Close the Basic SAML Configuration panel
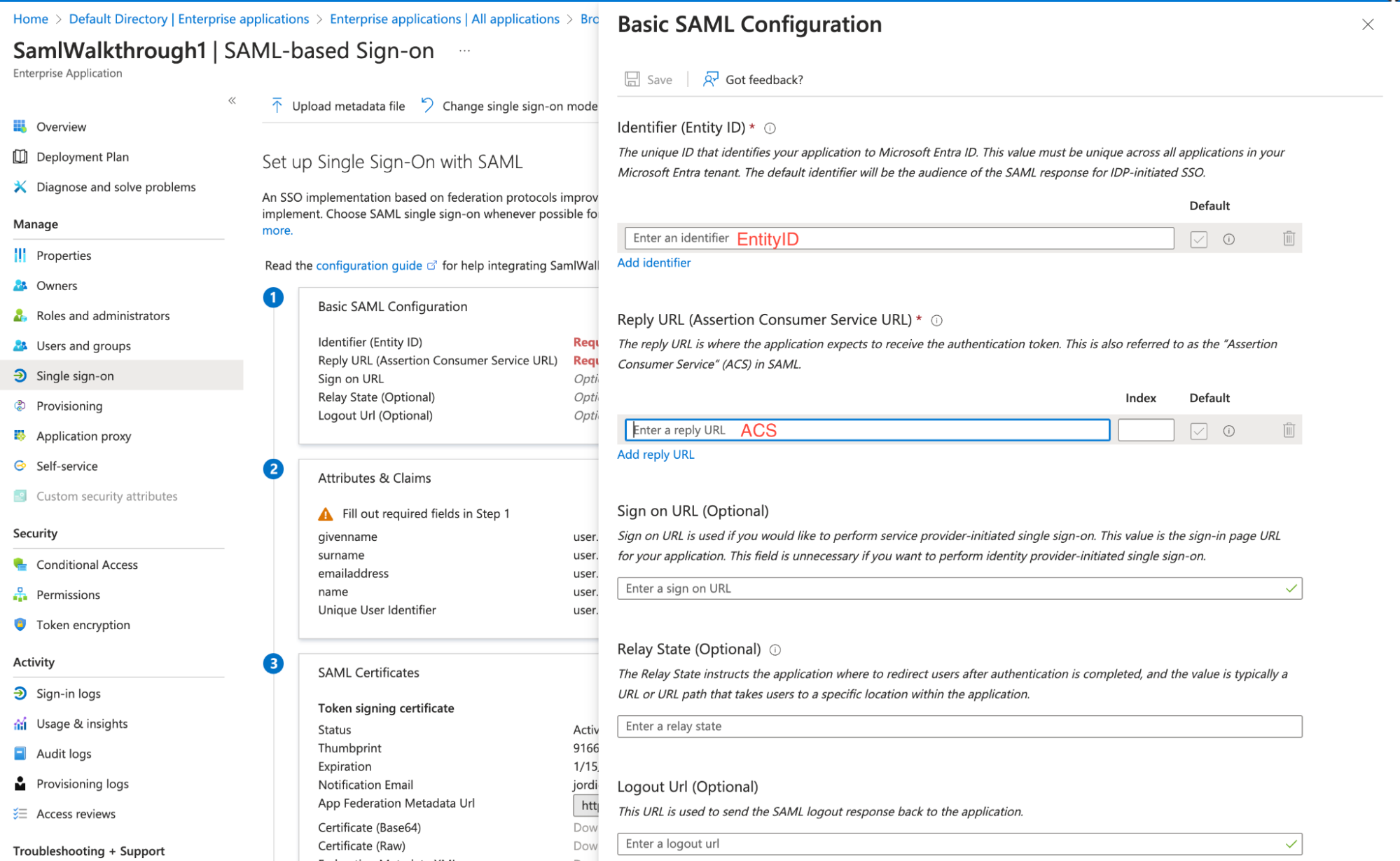The height and width of the screenshot is (861, 1400). [x=1368, y=25]
